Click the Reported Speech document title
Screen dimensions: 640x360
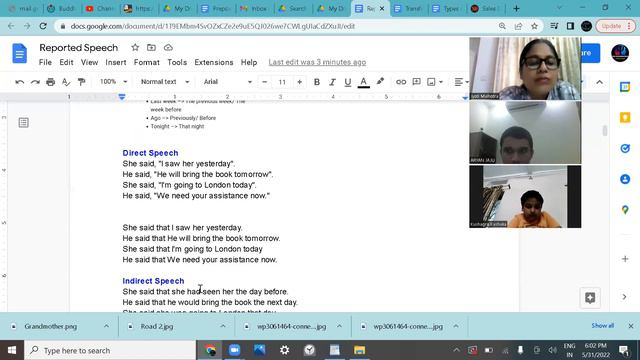[79, 48]
